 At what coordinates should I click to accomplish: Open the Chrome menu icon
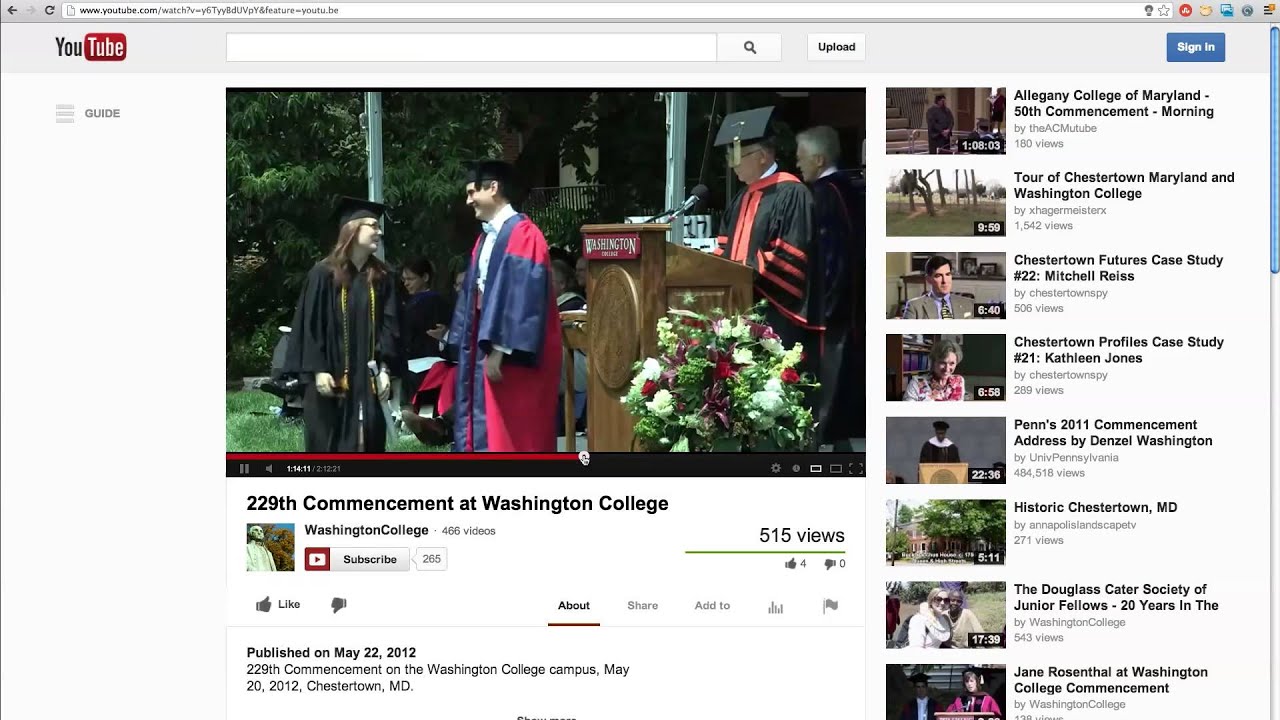[1268, 10]
